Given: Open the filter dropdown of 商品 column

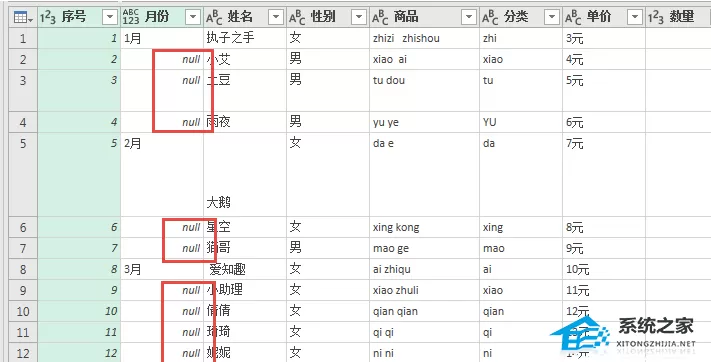Looking at the screenshot, I should coord(468,18).
